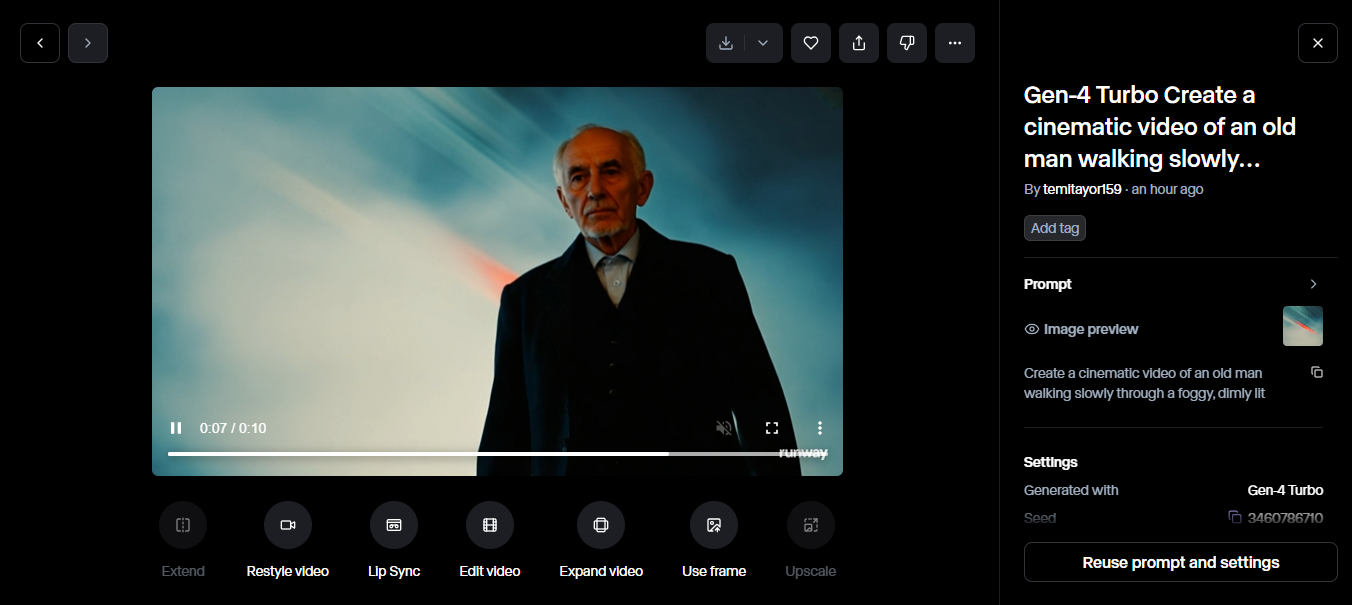Click the prompt description text

click(x=1145, y=383)
